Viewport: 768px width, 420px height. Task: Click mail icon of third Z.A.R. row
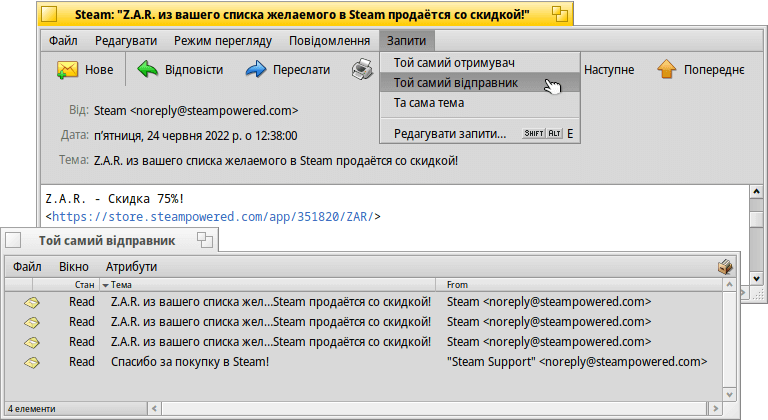pyautogui.click(x=32, y=343)
